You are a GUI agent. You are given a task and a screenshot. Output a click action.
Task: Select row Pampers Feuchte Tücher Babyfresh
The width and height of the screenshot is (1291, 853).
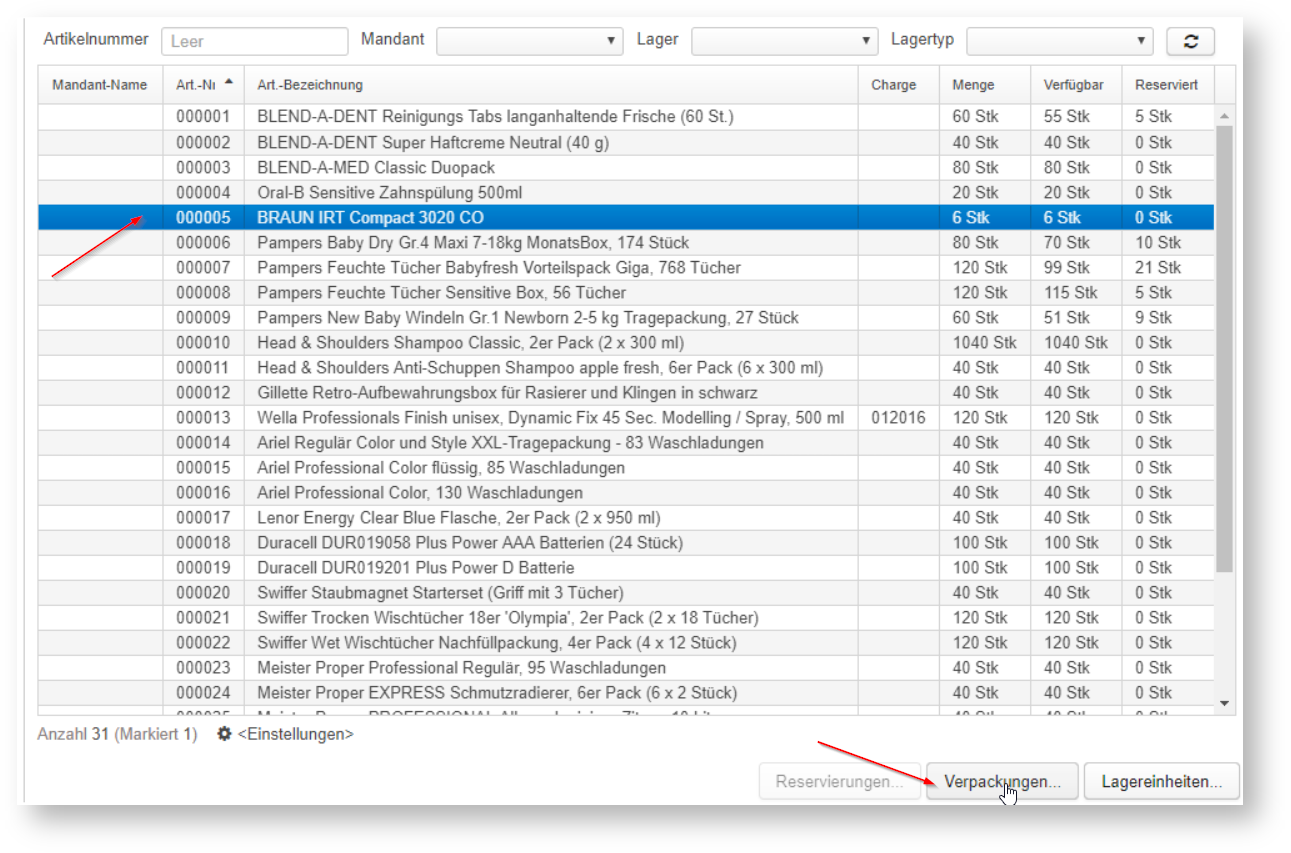tap(626, 267)
